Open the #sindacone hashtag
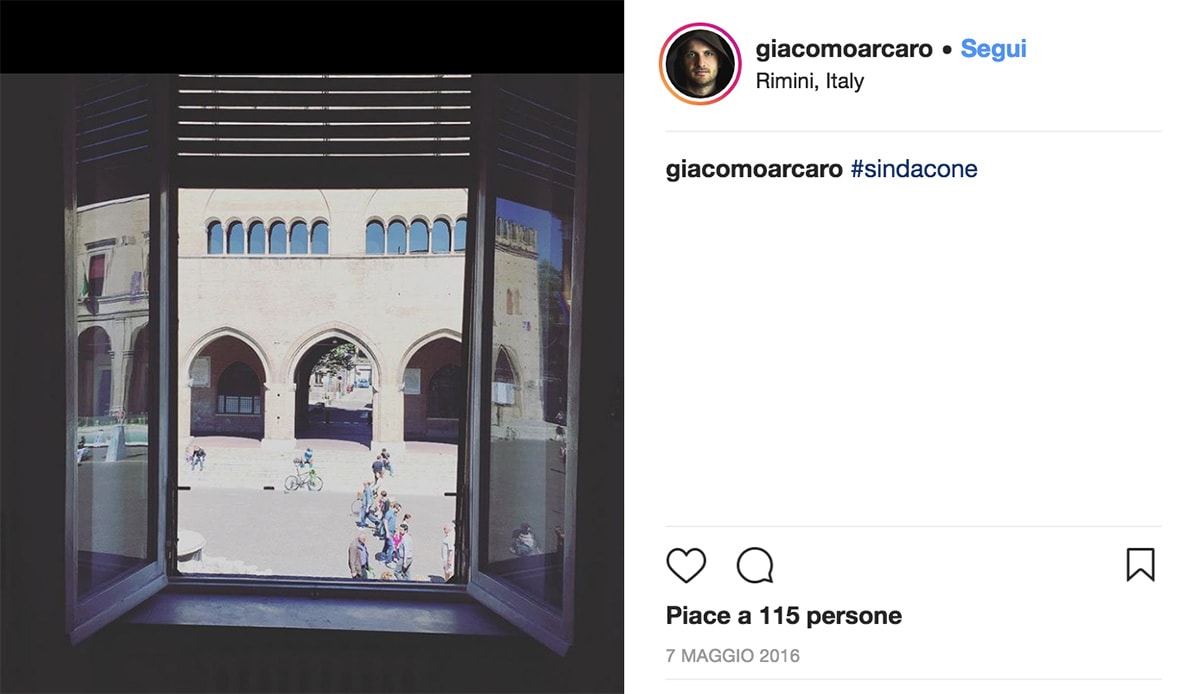 (914, 169)
